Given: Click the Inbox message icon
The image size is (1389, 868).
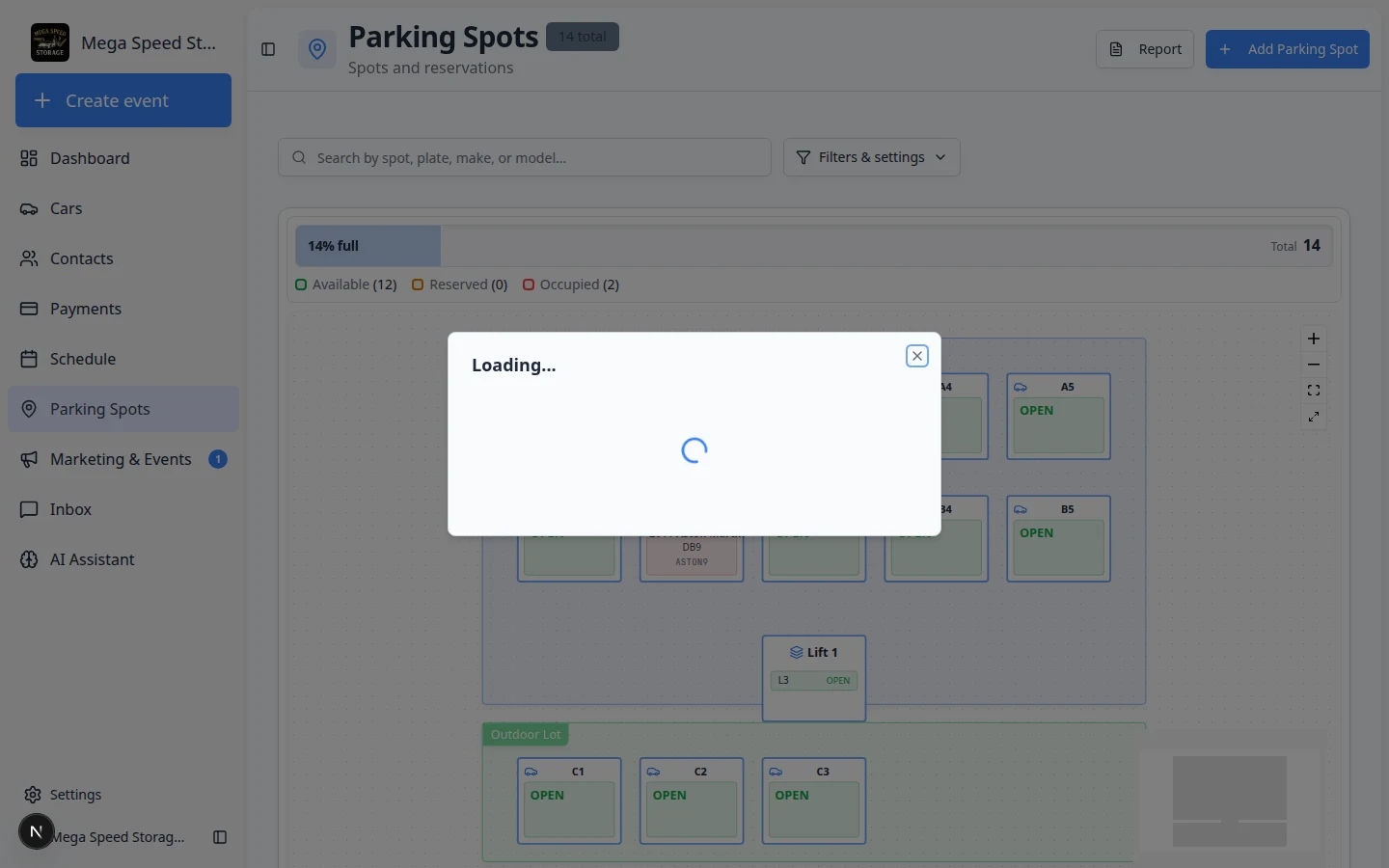Looking at the screenshot, I should click(29, 509).
